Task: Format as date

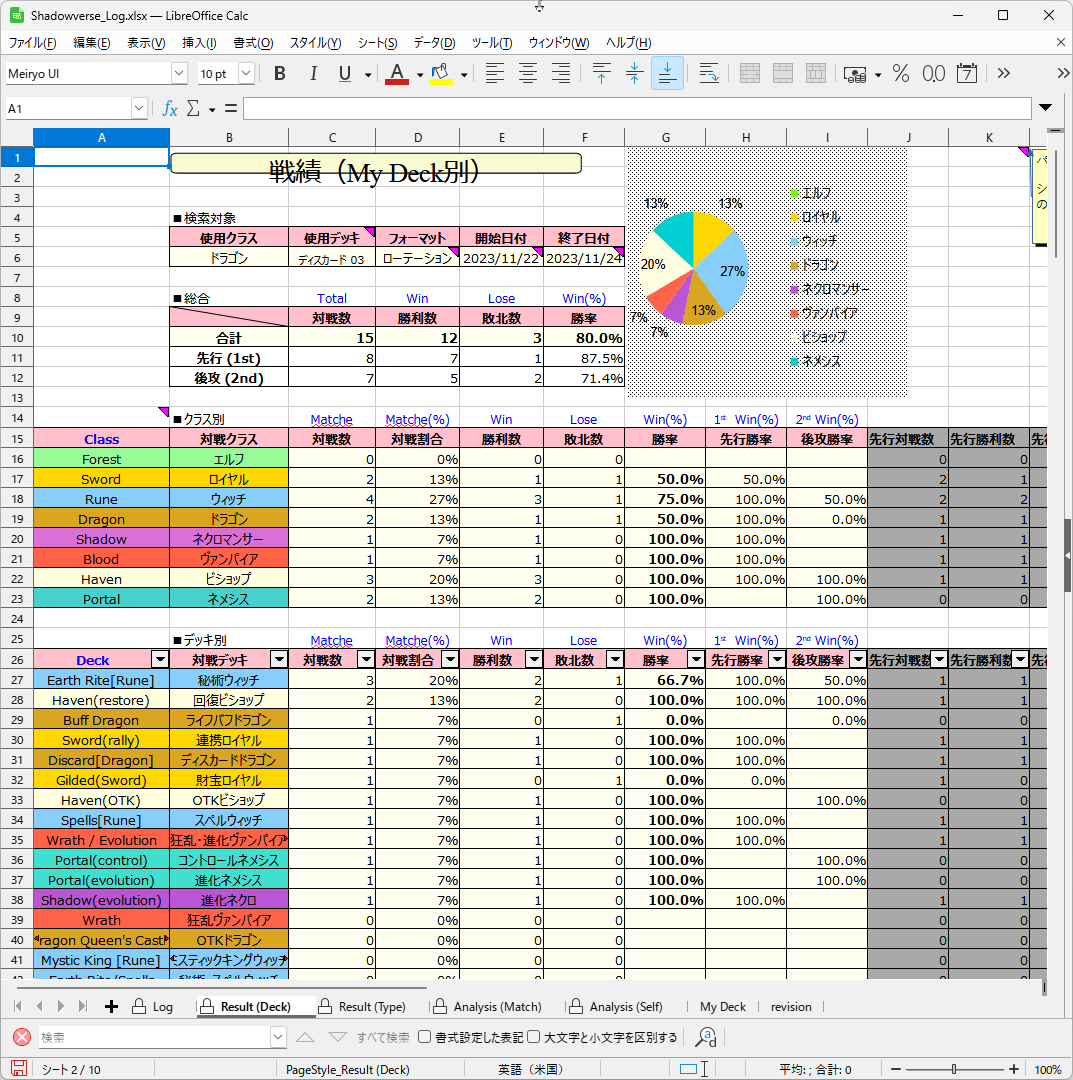Action: [967, 74]
